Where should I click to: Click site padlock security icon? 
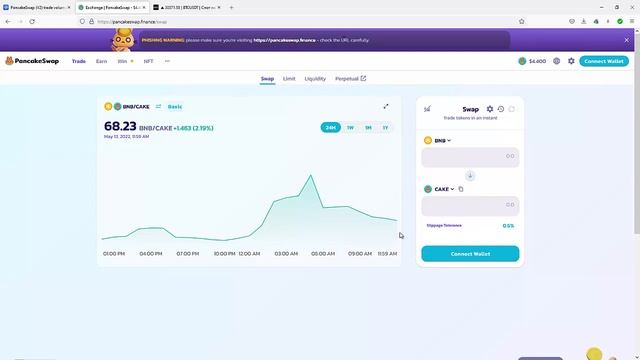coord(91,21)
